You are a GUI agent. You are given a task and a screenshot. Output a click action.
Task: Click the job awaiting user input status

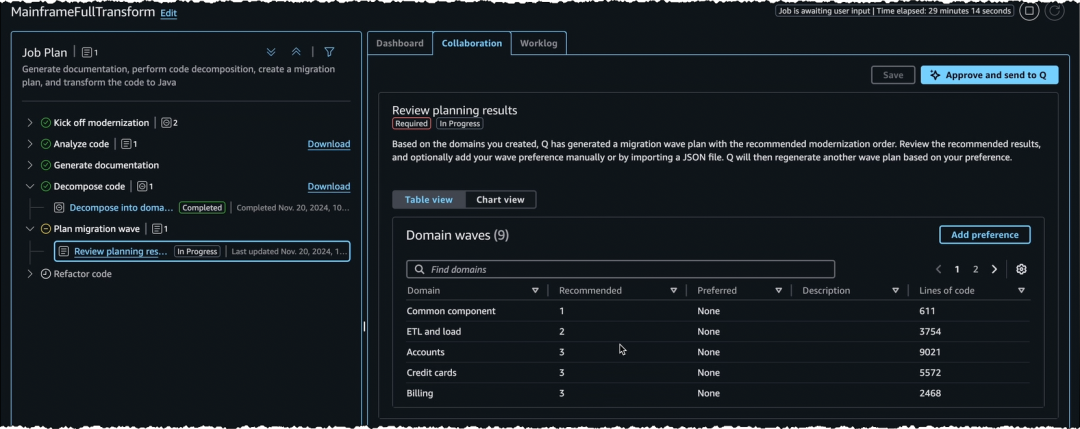point(895,11)
